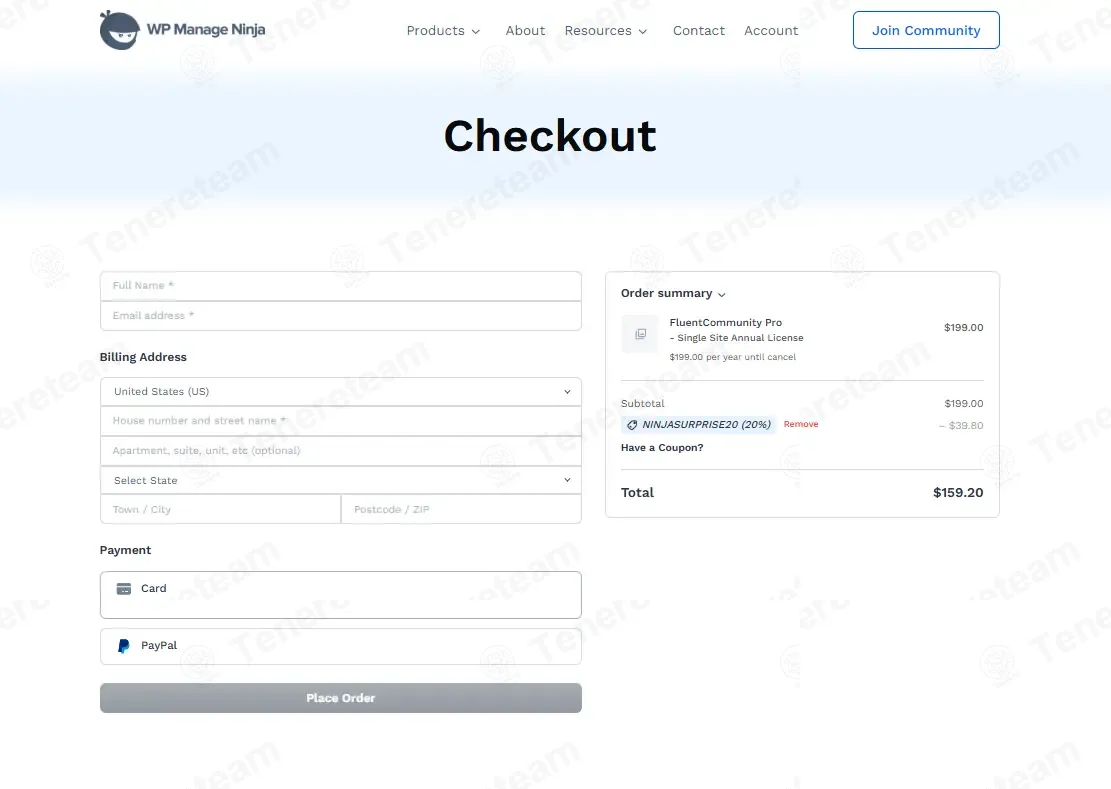
Task: Click the FluentCommunity Pro product thumbnail
Action: (640, 334)
